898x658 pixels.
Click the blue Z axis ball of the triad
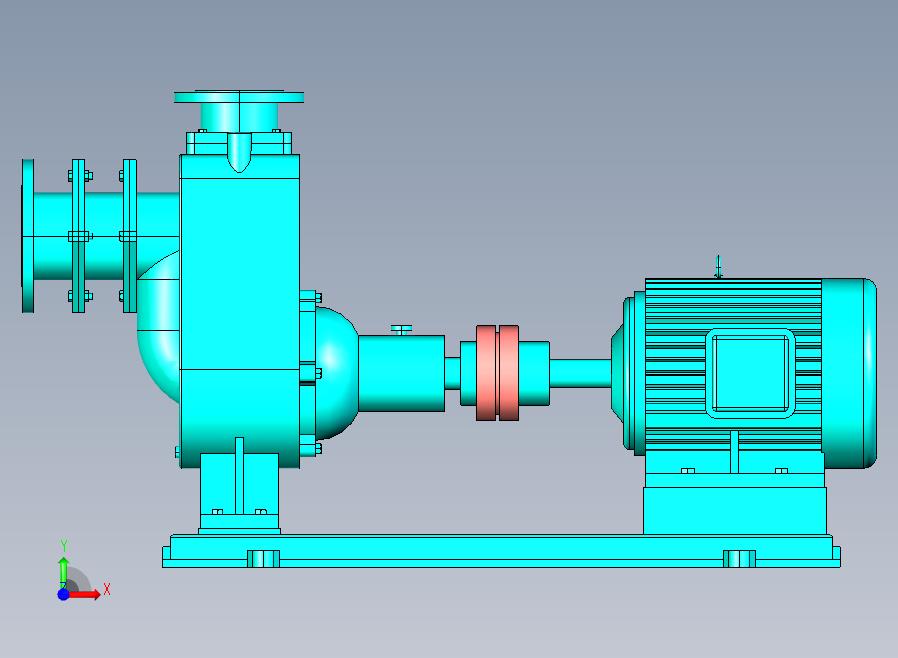[64, 594]
